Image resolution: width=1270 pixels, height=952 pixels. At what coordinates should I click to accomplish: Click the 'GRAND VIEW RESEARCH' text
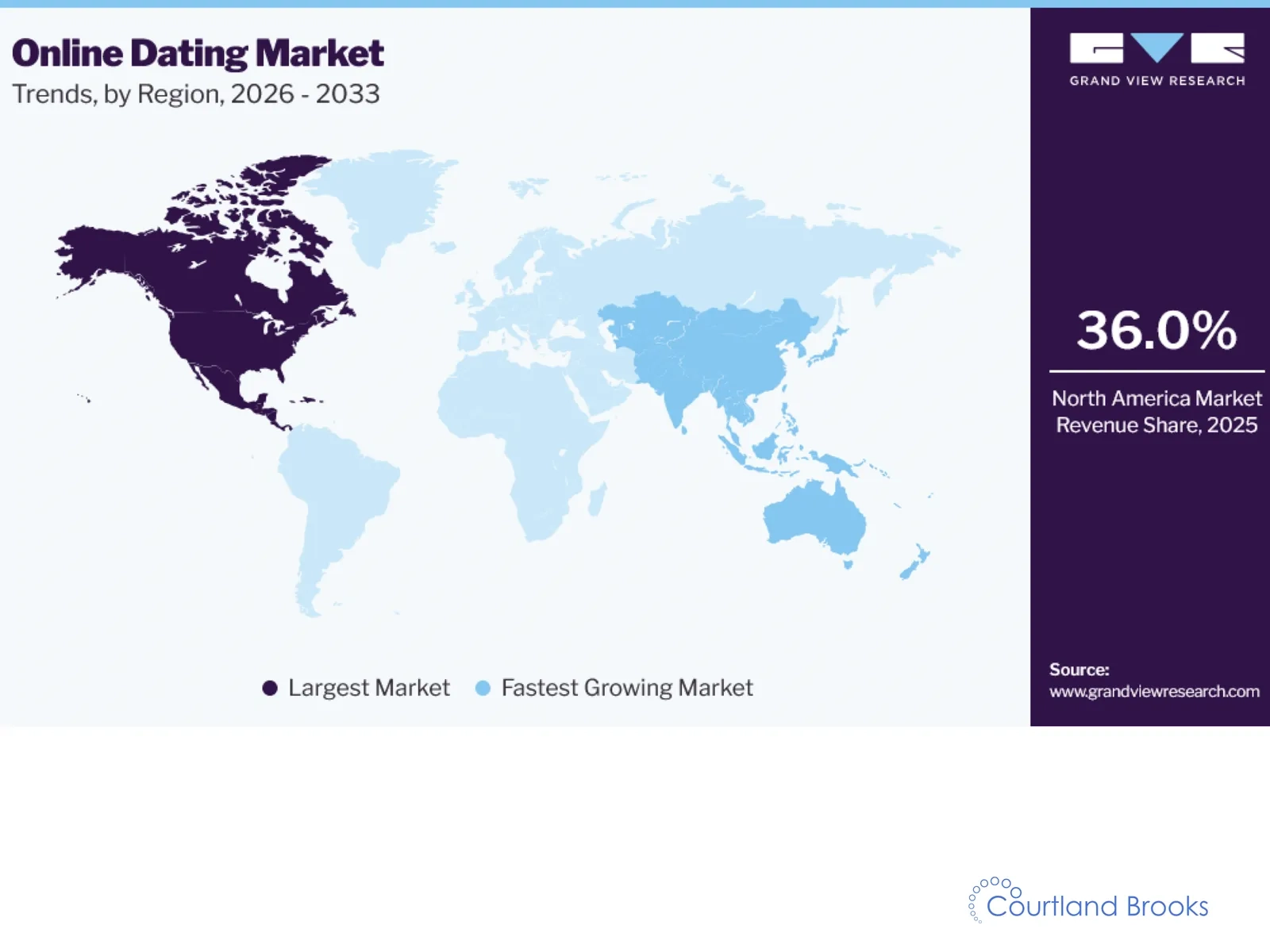1157,80
